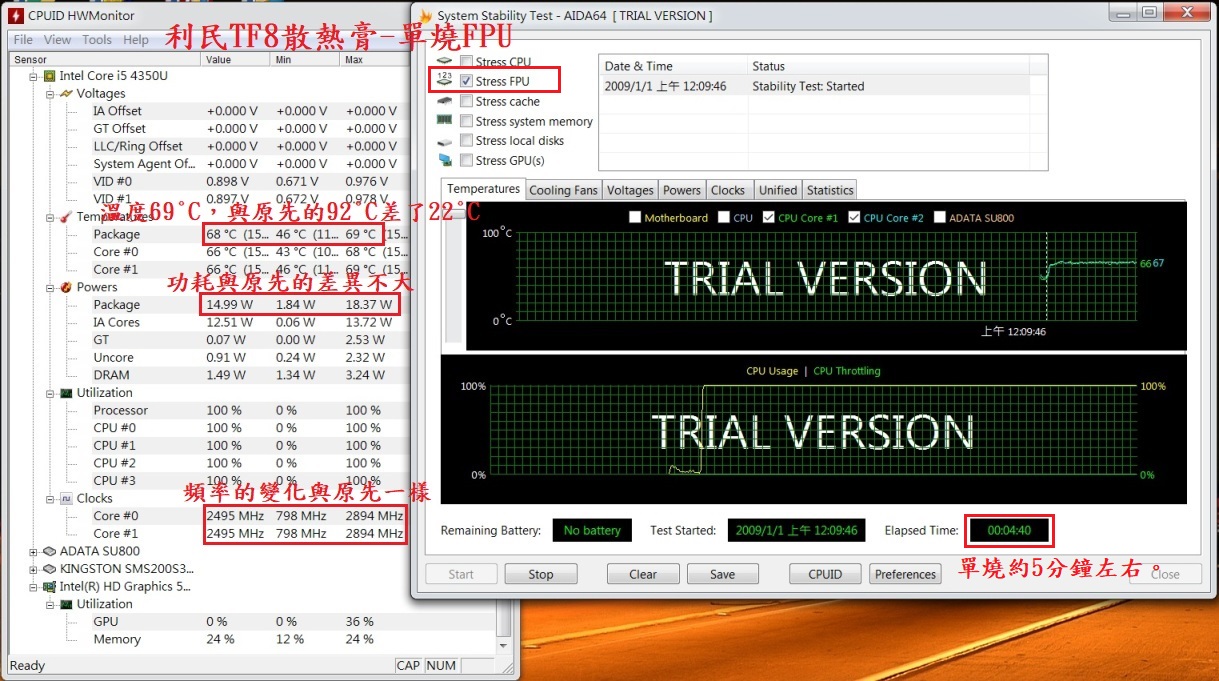Screen dimensions: 1219x681
Task: Click the Stress FPU 123 icon
Action: click(445, 80)
